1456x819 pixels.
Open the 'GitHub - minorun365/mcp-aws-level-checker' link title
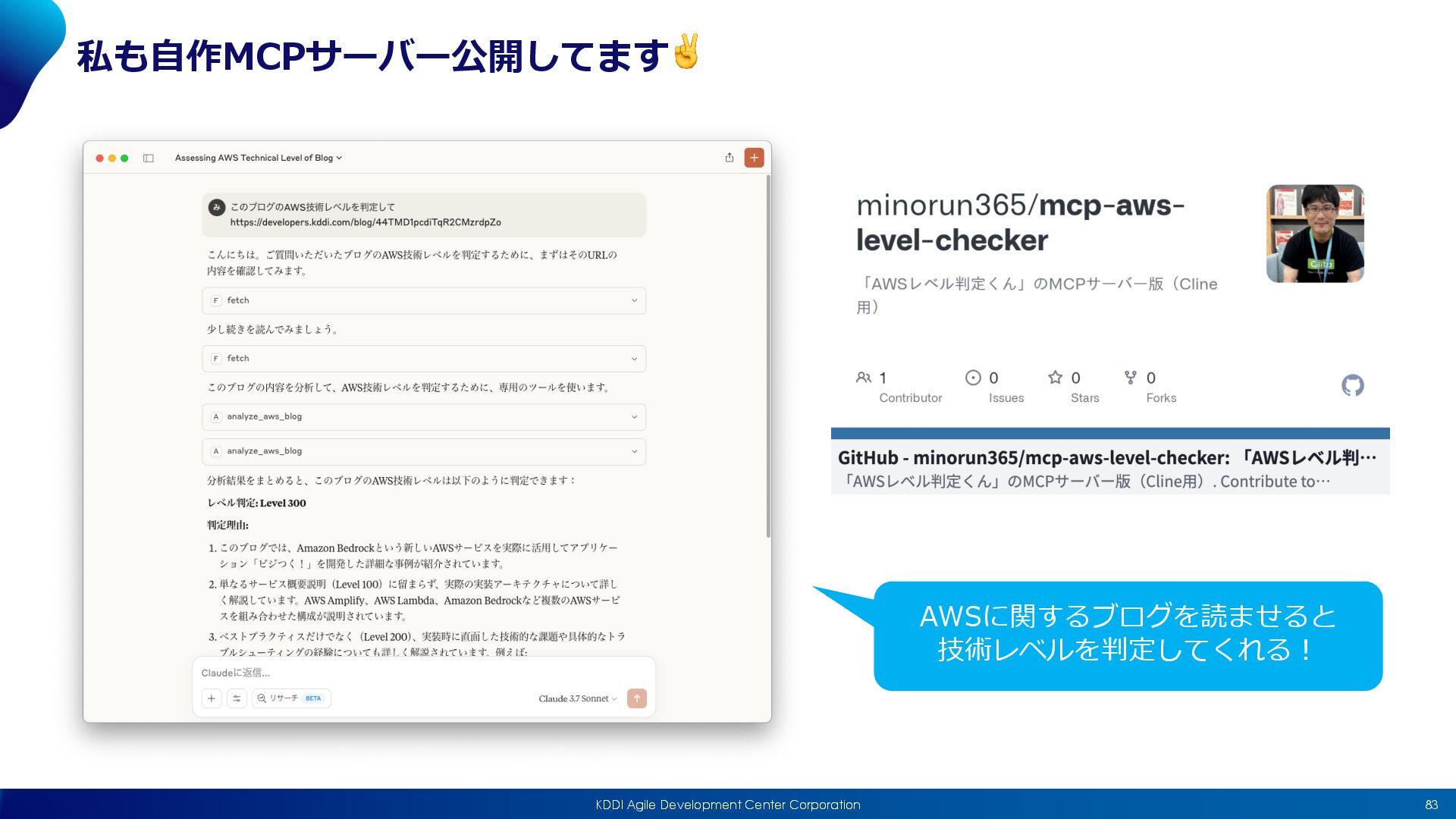coord(1107,457)
